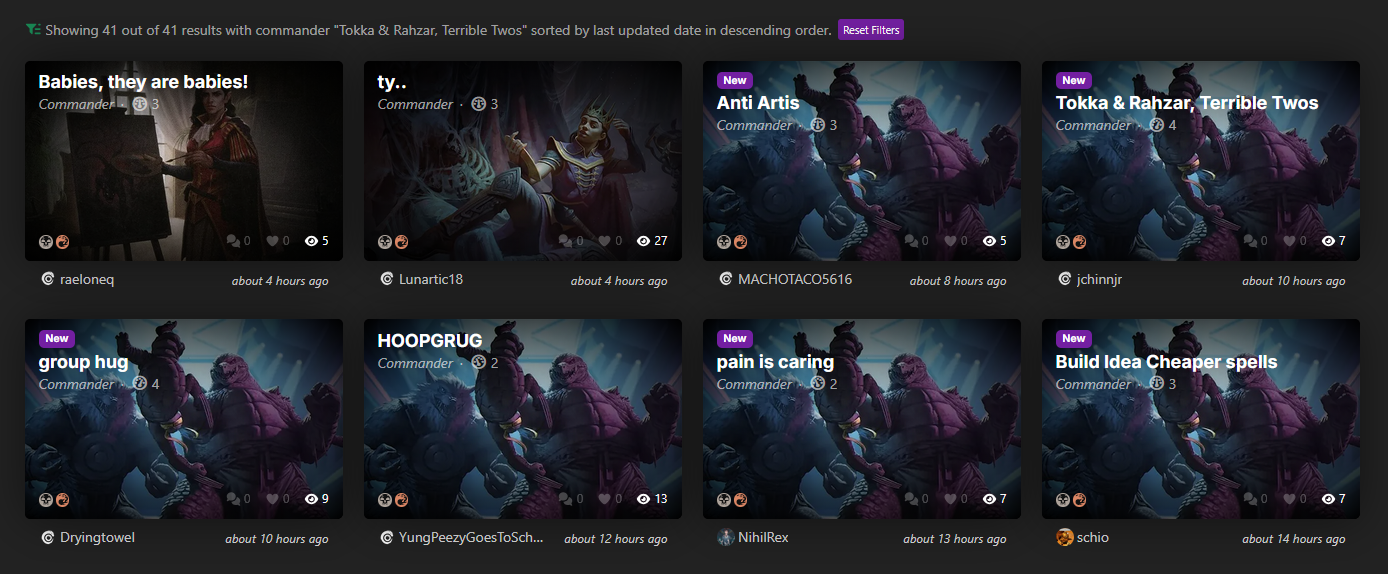Visit raeloneq user profile
This screenshot has height=574, width=1388.
(x=87, y=279)
